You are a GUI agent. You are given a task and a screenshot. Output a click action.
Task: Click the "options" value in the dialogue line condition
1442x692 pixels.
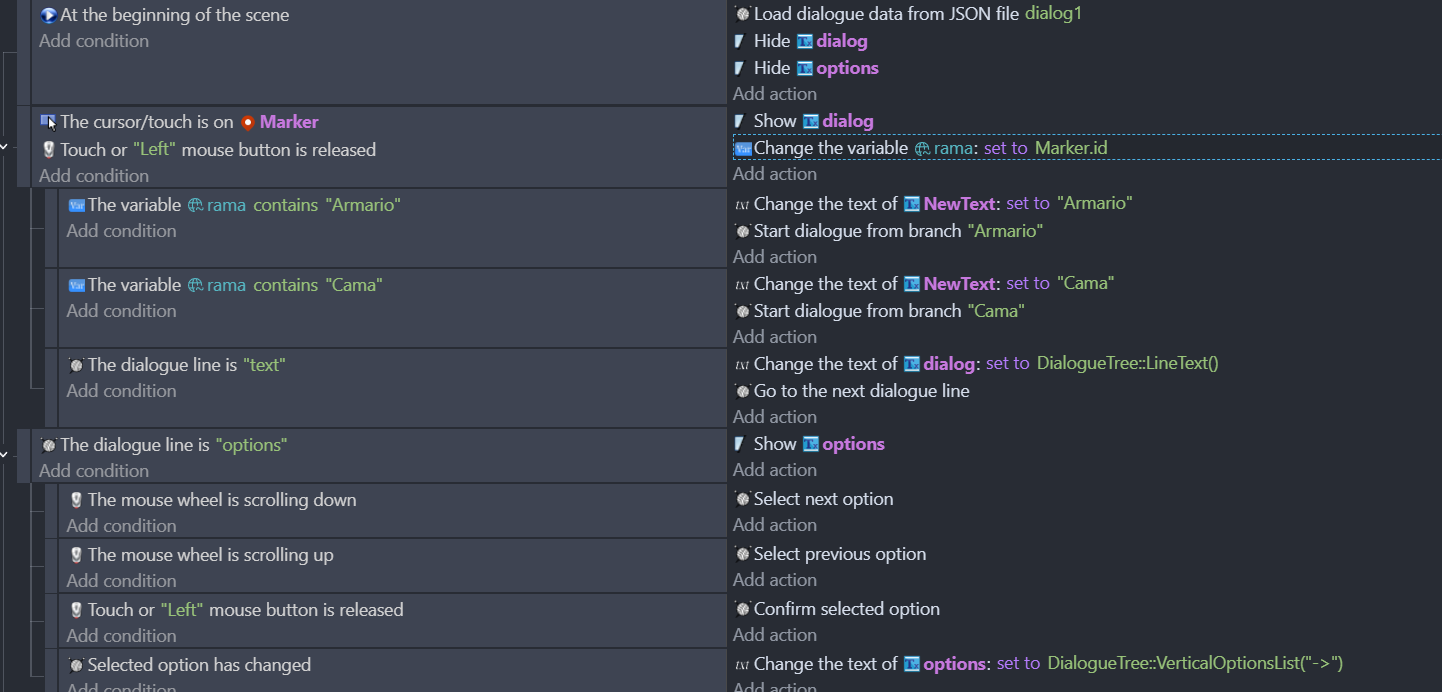click(x=251, y=445)
